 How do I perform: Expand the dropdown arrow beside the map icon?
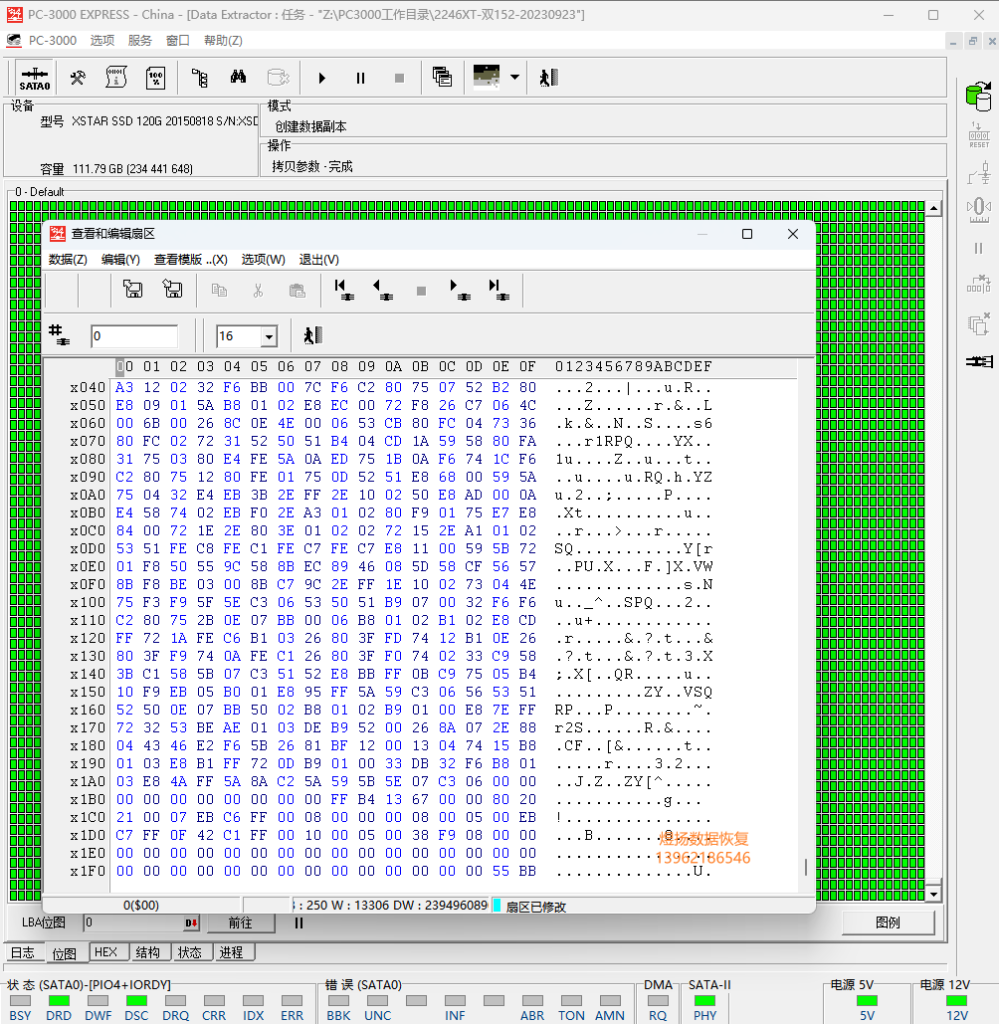(x=515, y=77)
